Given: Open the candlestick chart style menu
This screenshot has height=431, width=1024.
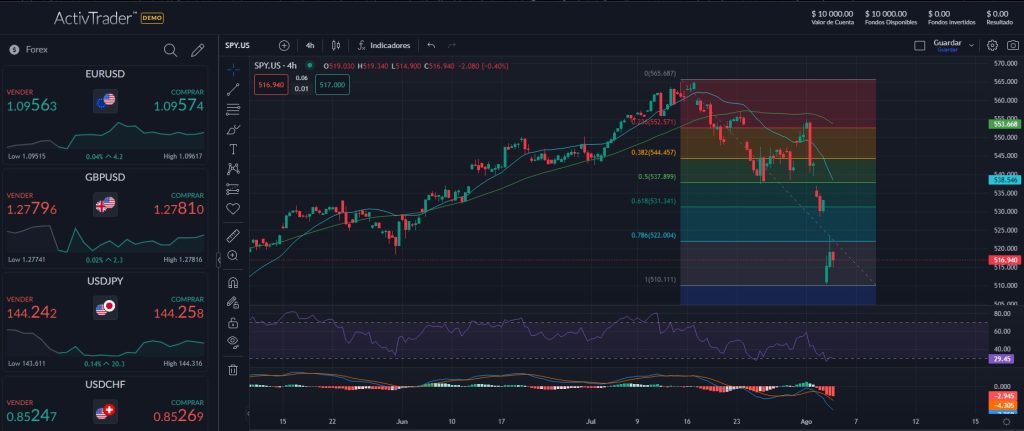Looking at the screenshot, I should (x=336, y=45).
